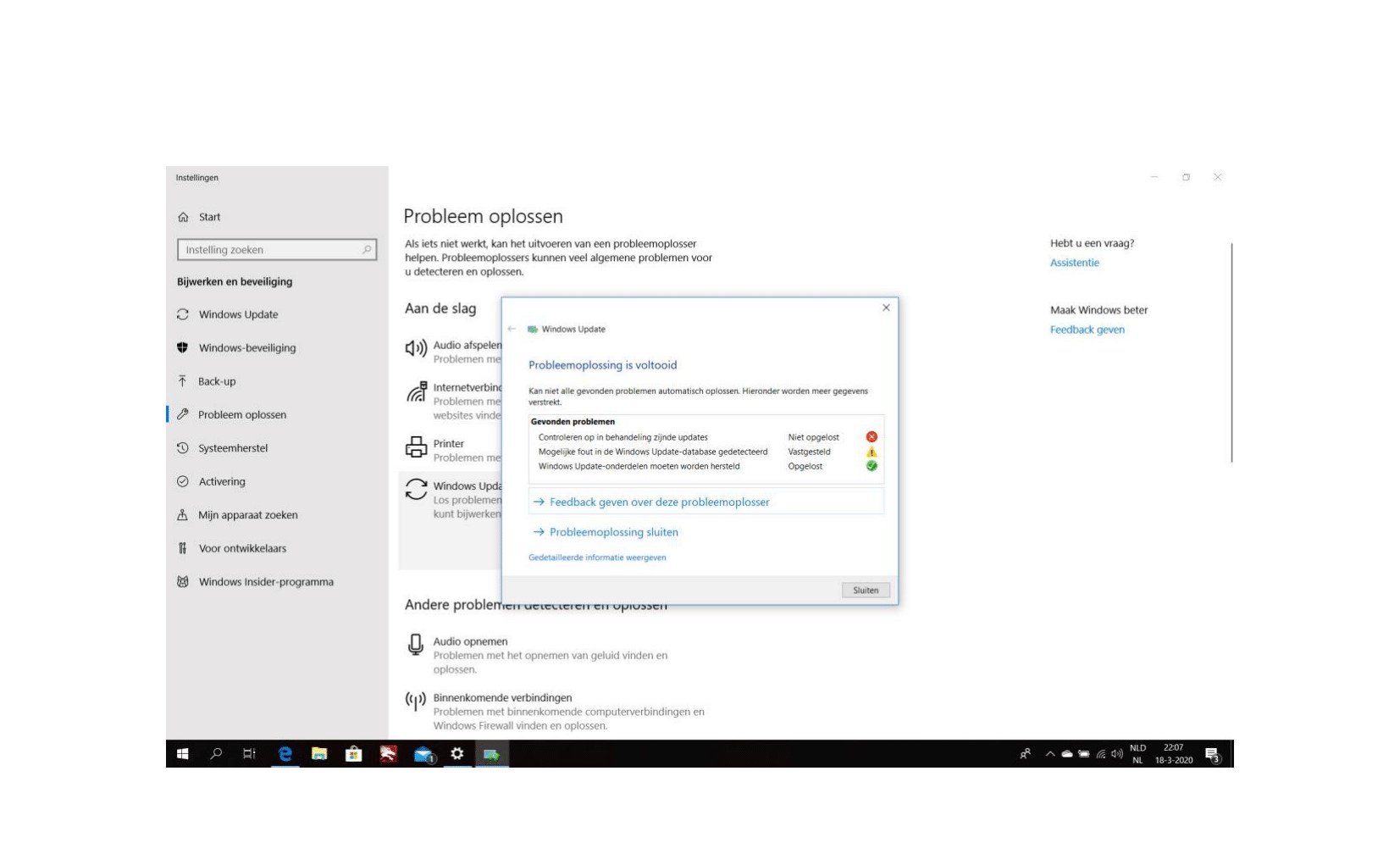Open the Windows Start menu on taskbar

coord(182,754)
